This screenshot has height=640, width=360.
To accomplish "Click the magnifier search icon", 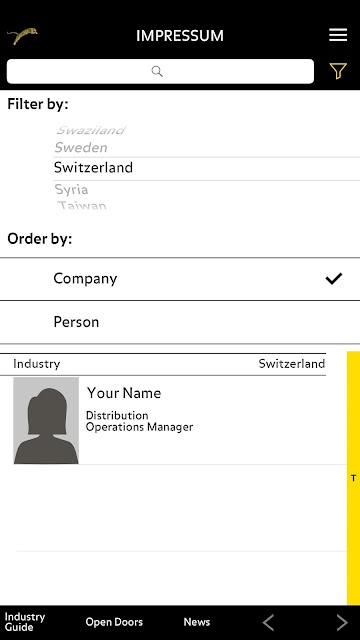I will coord(157,71).
